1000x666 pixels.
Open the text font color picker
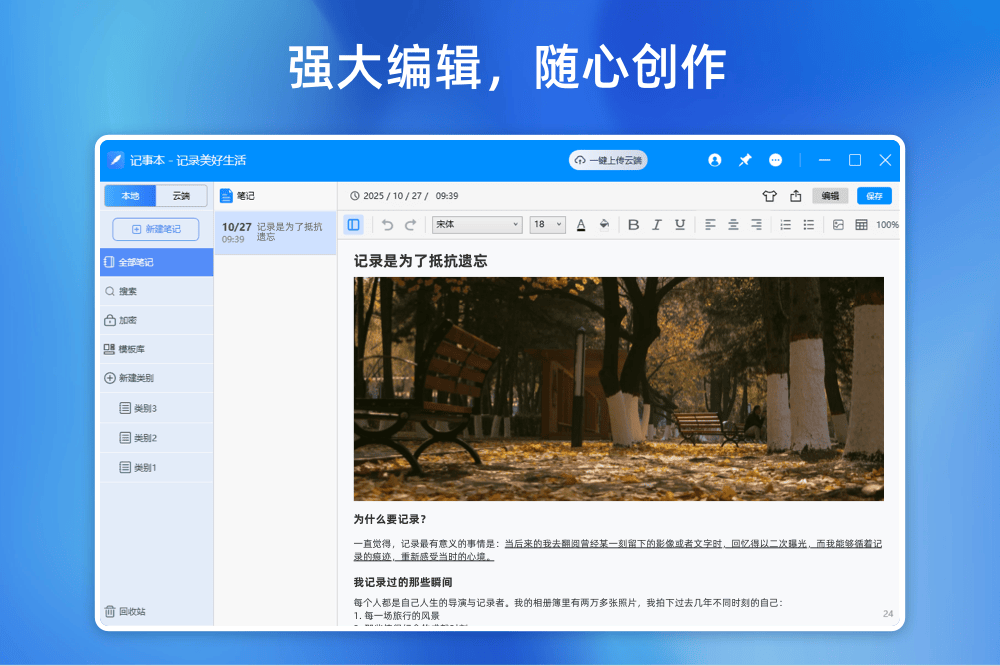point(581,225)
